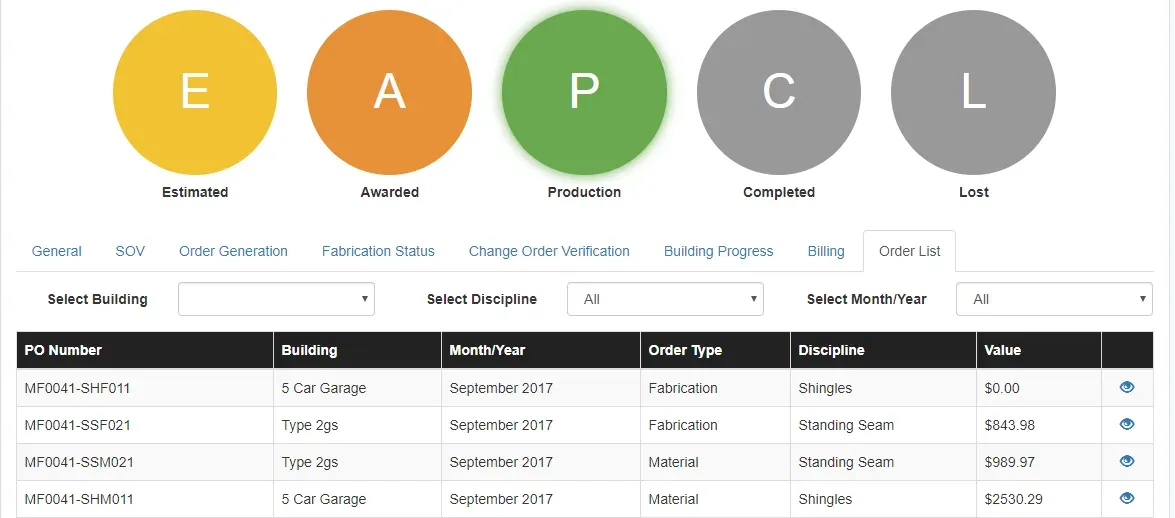Click Building cell of row MF0041-SHF011
This screenshot has height=518, width=1175.
pos(357,388)
